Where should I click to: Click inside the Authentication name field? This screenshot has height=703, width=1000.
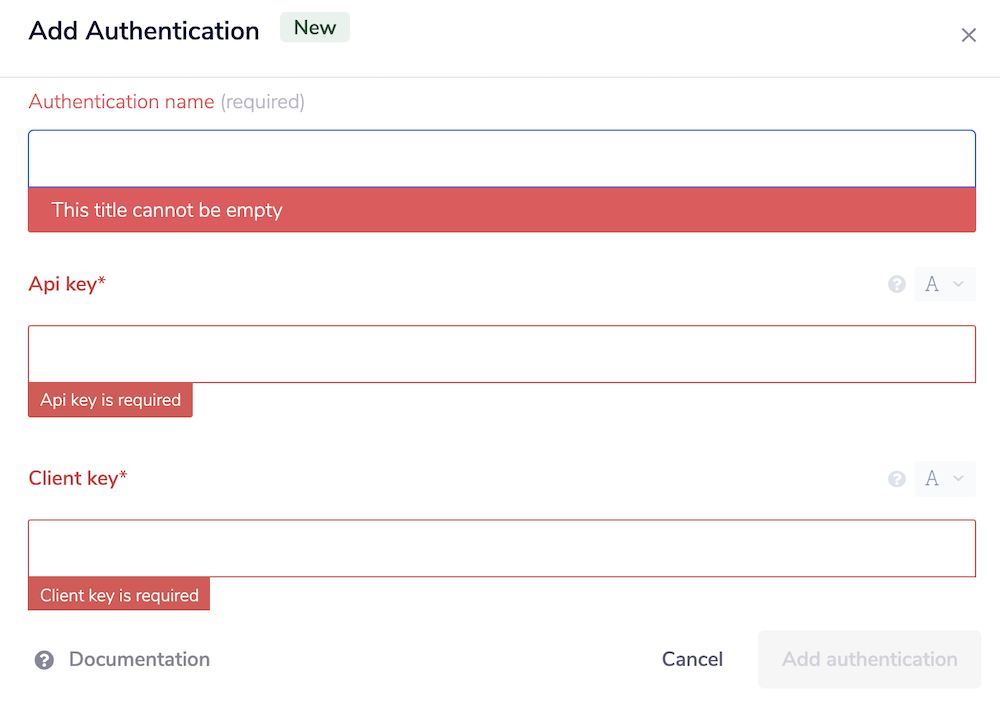[500, 158]
